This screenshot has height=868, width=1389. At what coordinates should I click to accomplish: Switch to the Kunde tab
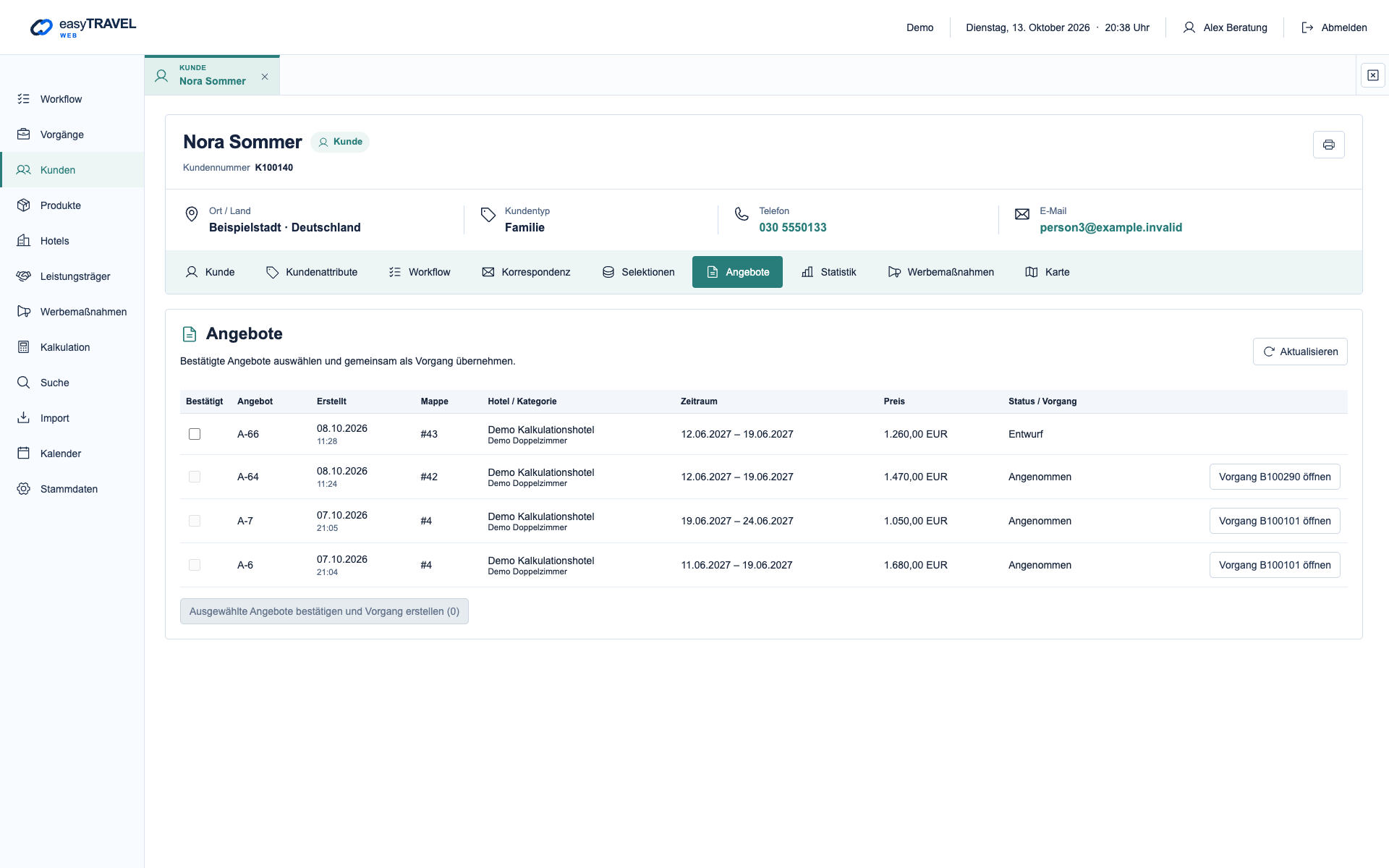click(211, 272)
